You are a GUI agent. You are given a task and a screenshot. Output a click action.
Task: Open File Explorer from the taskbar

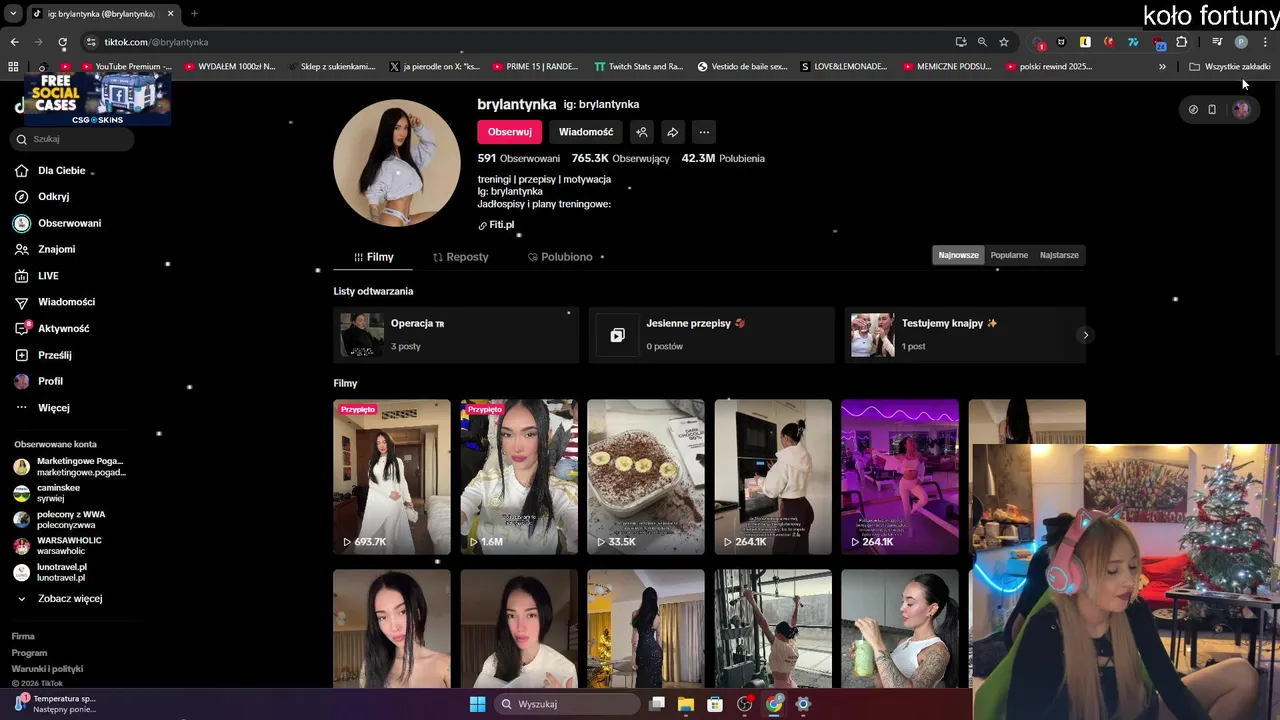tap(686, 704)
